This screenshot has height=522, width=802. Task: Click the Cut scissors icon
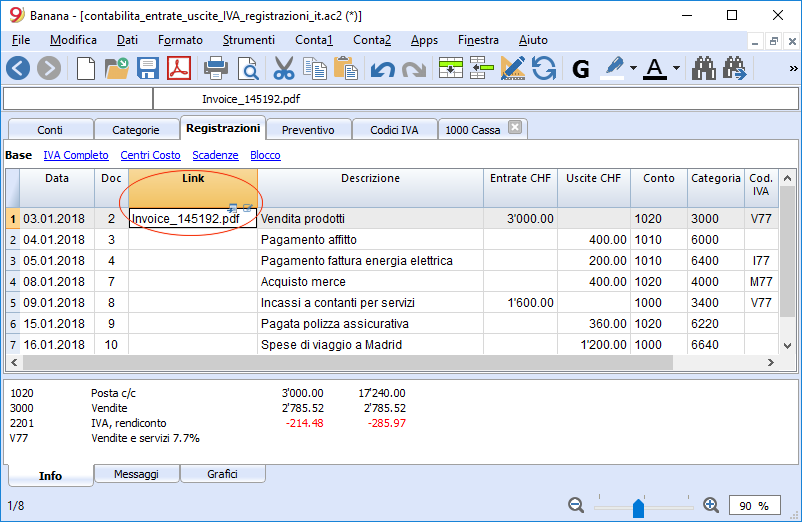(x=283, y=68)
